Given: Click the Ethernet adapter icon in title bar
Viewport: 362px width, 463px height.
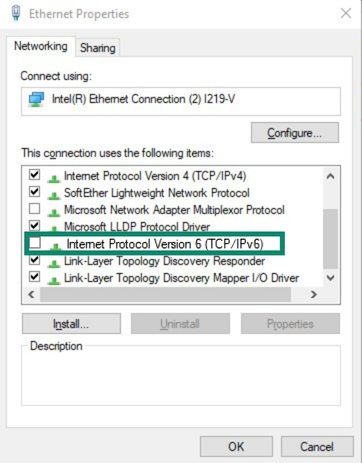Looking at the screenshot, I should [16, 13].
